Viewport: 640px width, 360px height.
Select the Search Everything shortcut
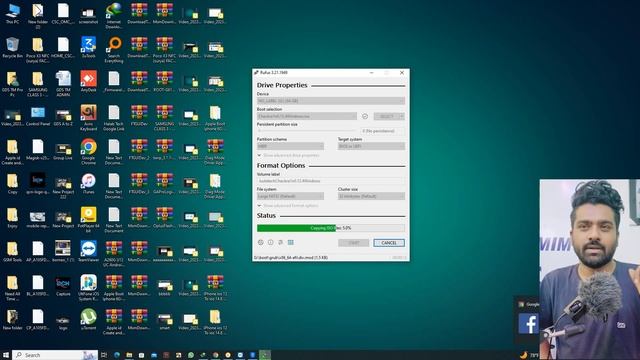(x=114, y=50)
